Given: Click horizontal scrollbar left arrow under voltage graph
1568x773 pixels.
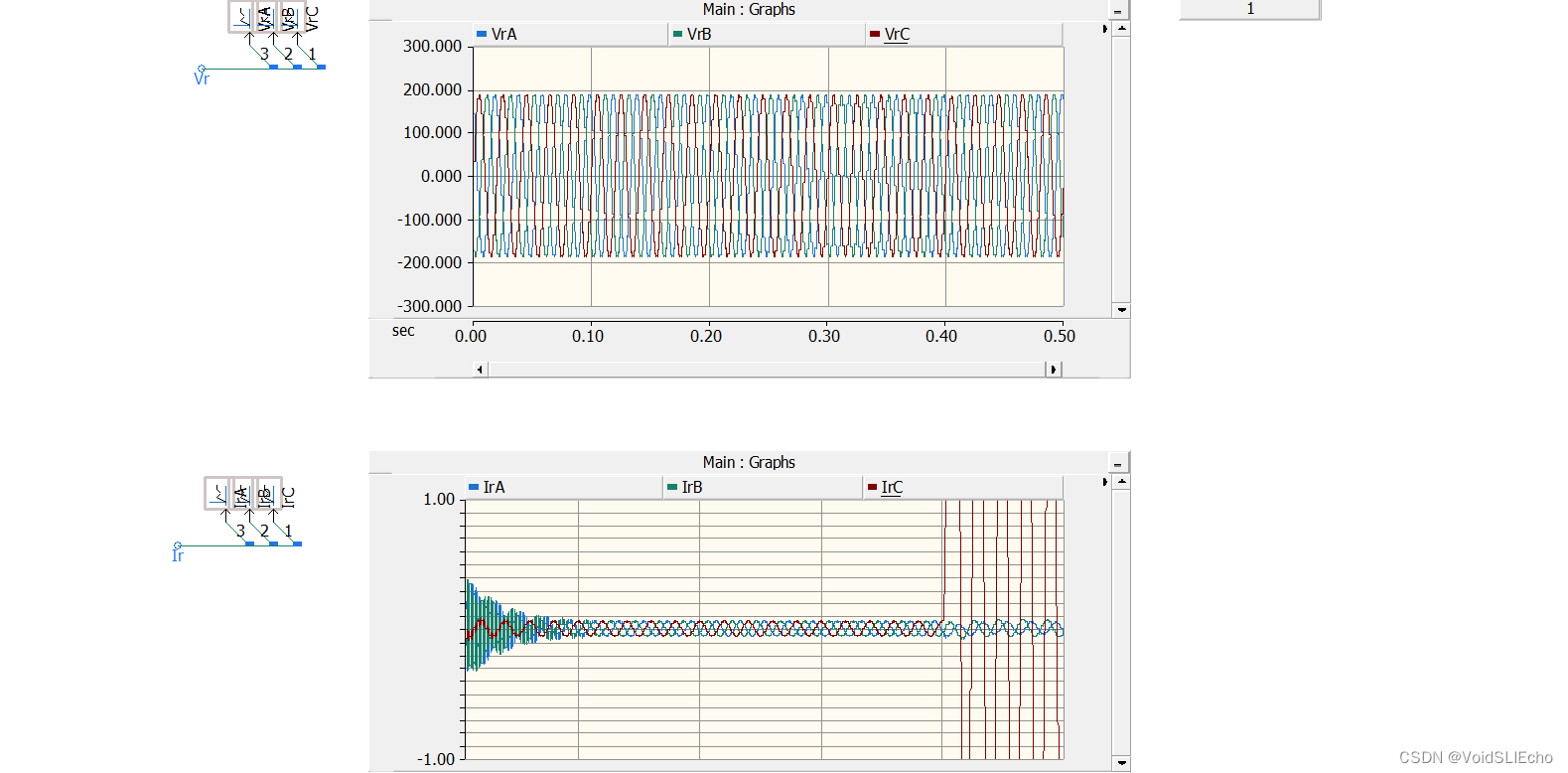Looking at the screenshot, I should coord(481,370).
